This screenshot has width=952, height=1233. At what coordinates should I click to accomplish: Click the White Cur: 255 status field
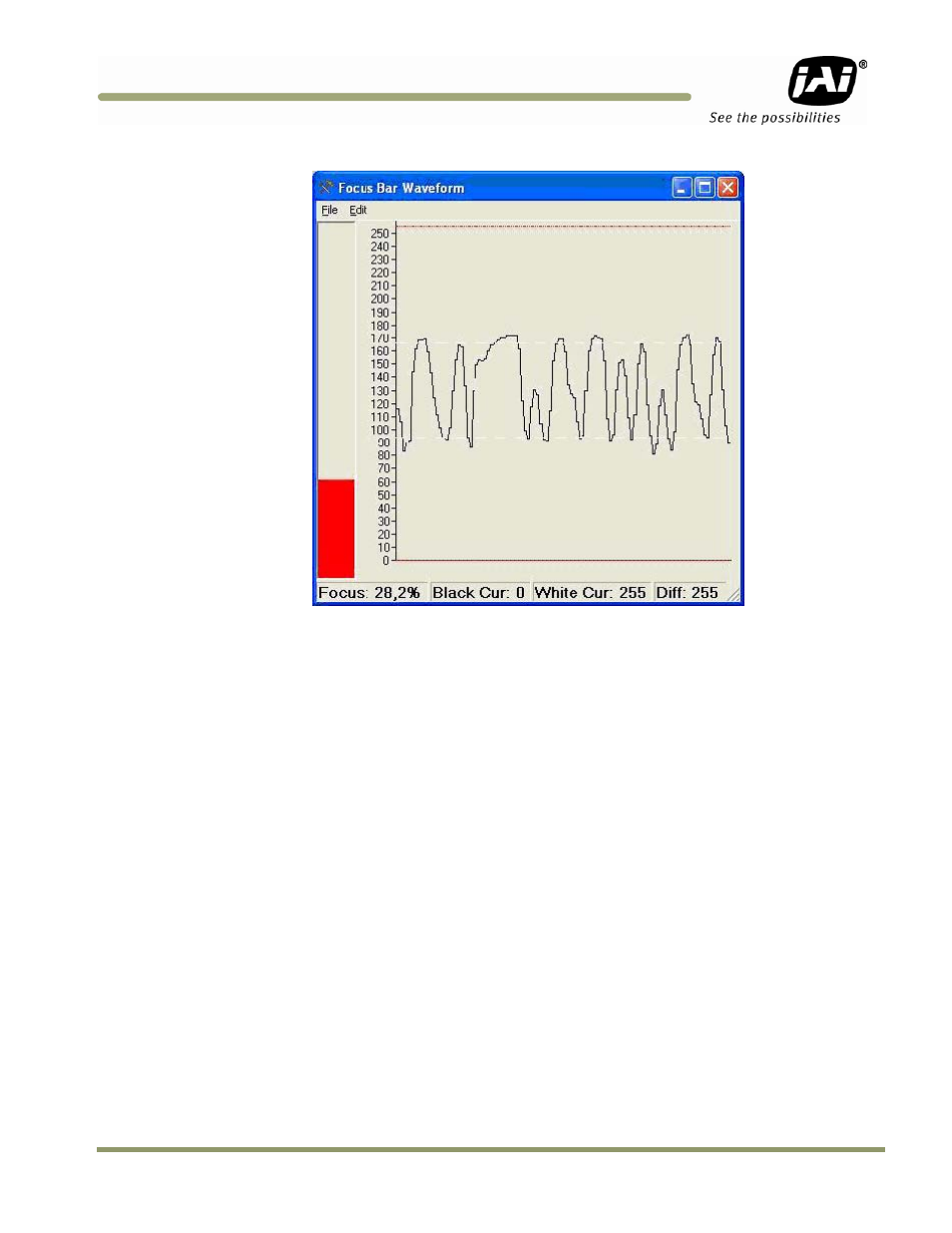591,593
